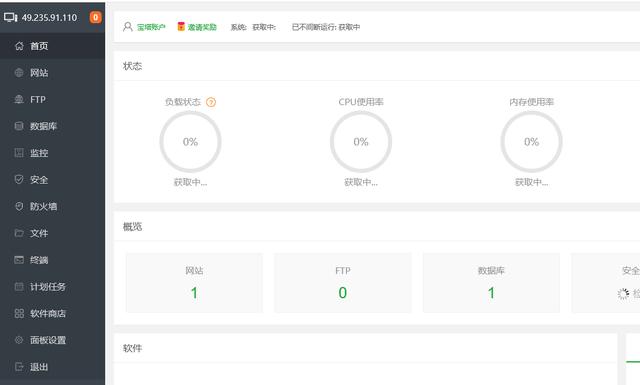Click the 负载状态 label

click(183, 102)
